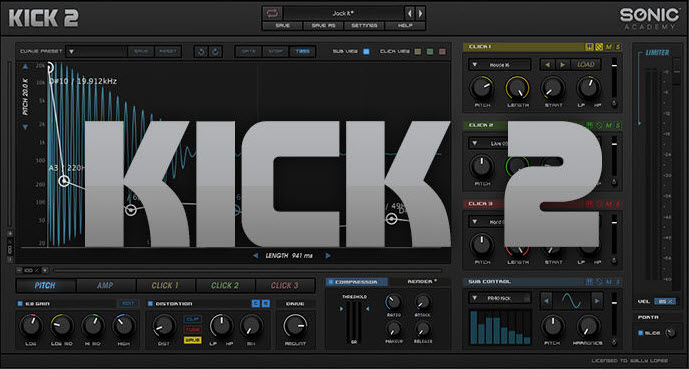Click the pitch range down arrow
Screen dimensions: 689x369
coord(25,127)
